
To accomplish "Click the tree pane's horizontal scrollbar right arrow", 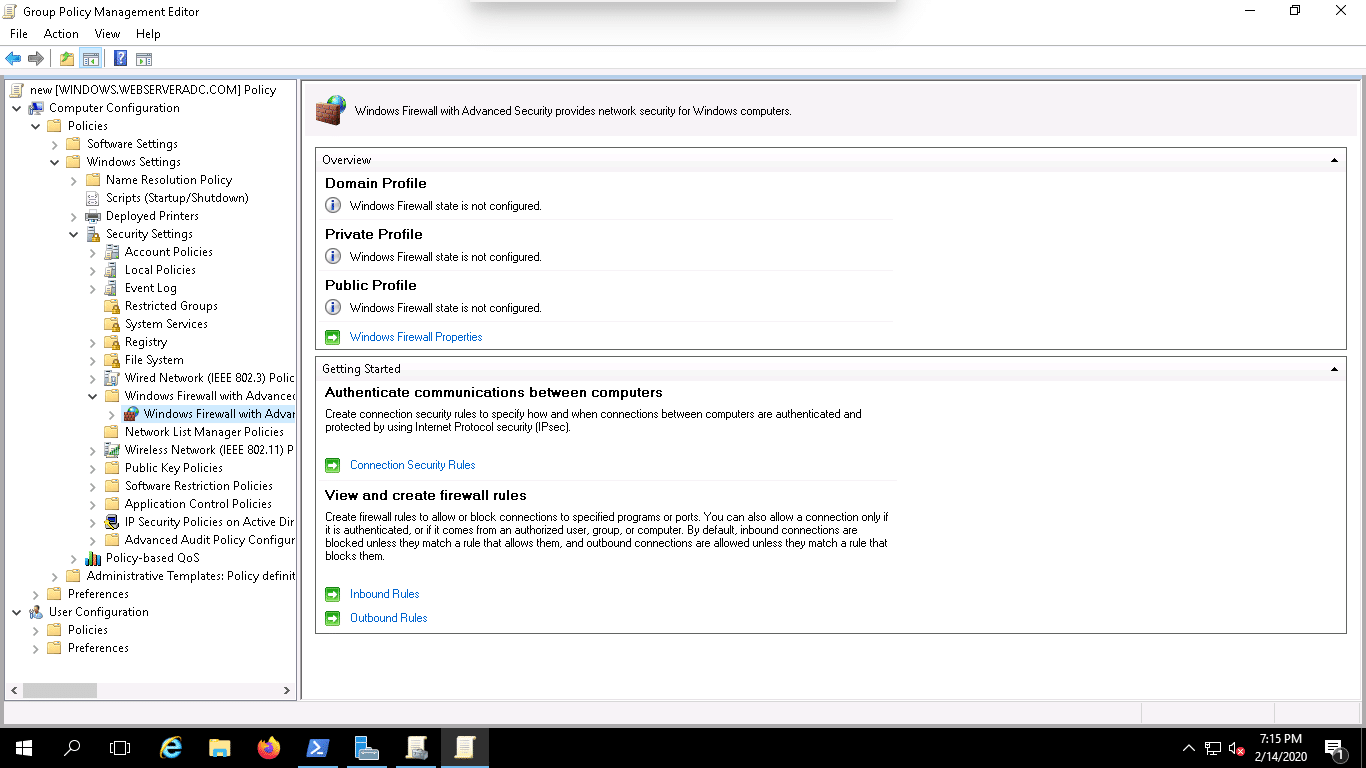I will (x=287, y=690).
